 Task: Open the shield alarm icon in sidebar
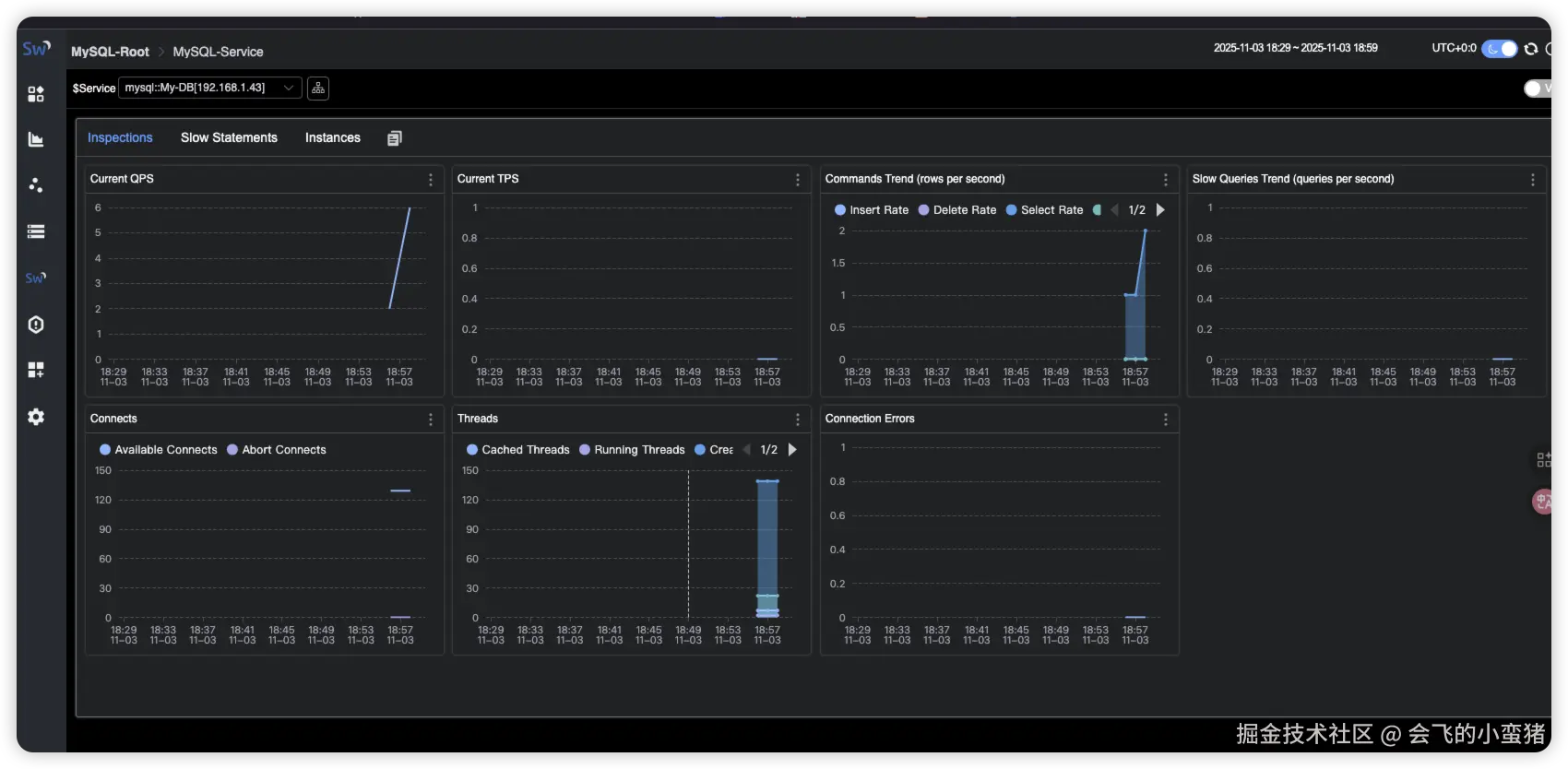[x=36, y=325]
